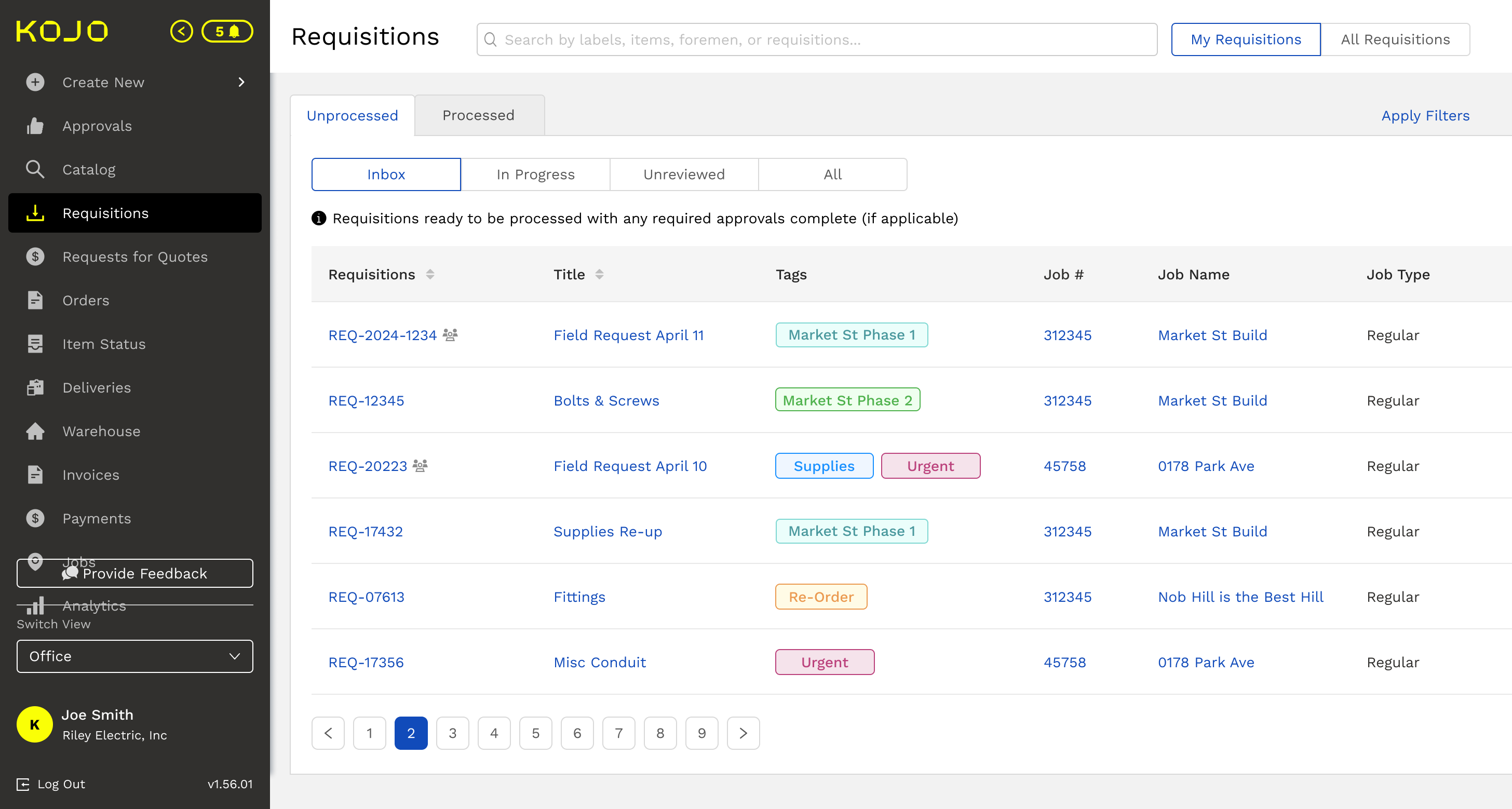This screenshot has width=1512, height=809.
Task: Click the Orders document icon
Action: tap(35, 300)
